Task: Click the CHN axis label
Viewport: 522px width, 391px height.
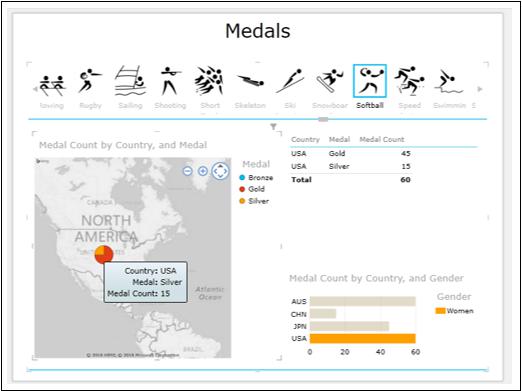Action: (x=299, y=314)
